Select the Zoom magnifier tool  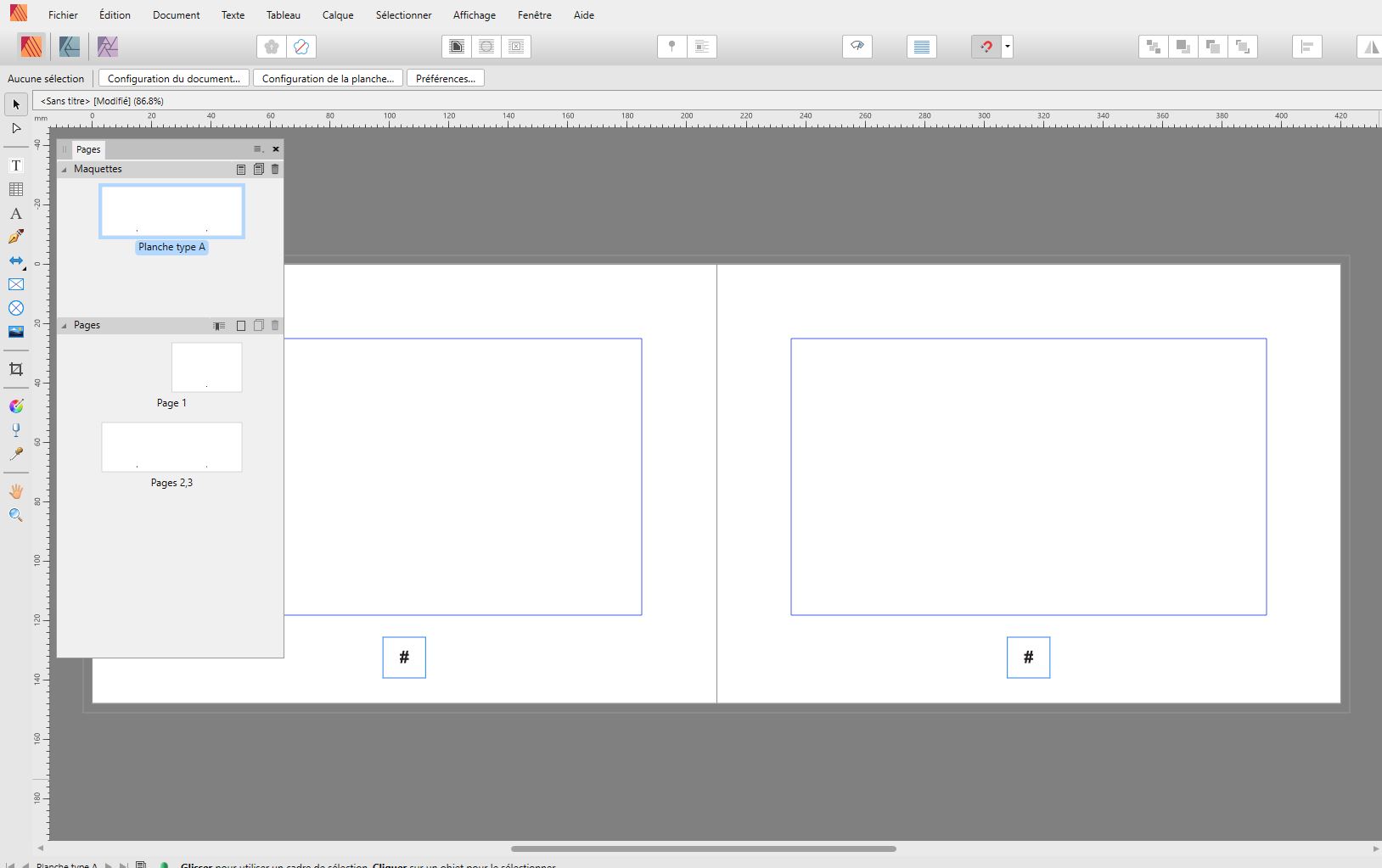tap(16, 515)
